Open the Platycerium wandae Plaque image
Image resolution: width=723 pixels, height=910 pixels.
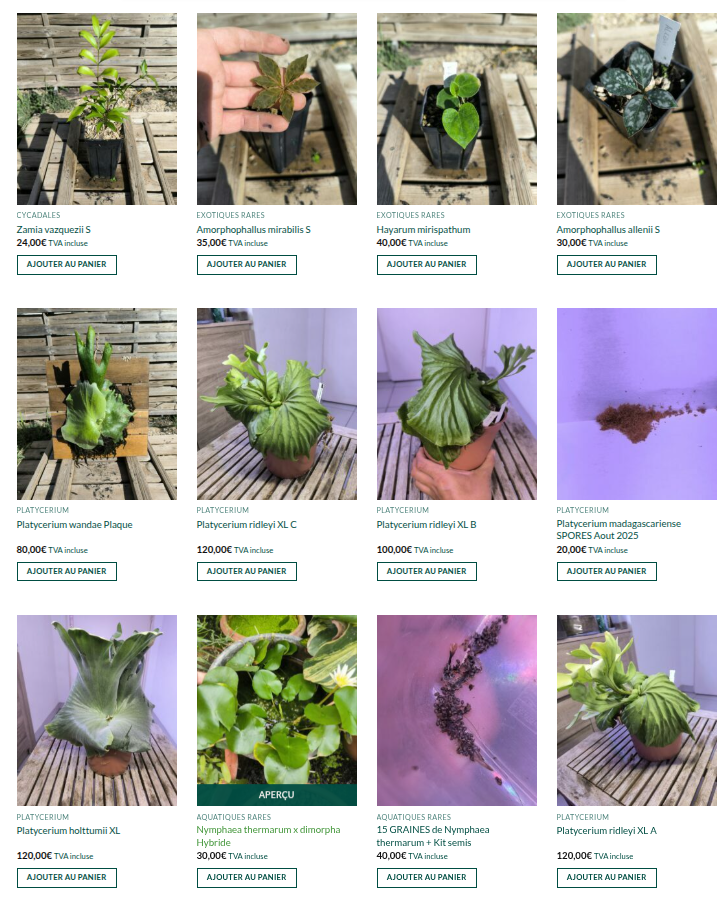coord(97,404)
